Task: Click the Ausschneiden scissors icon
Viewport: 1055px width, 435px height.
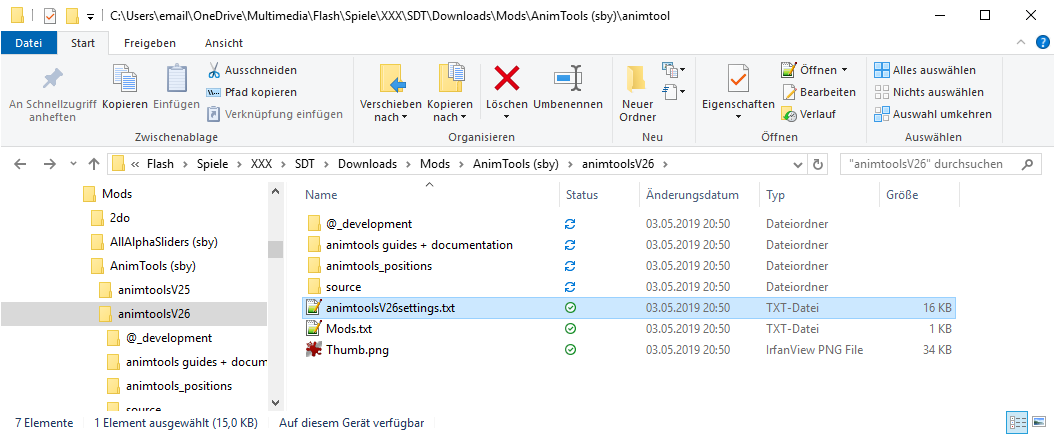Action: click(215, 70)
